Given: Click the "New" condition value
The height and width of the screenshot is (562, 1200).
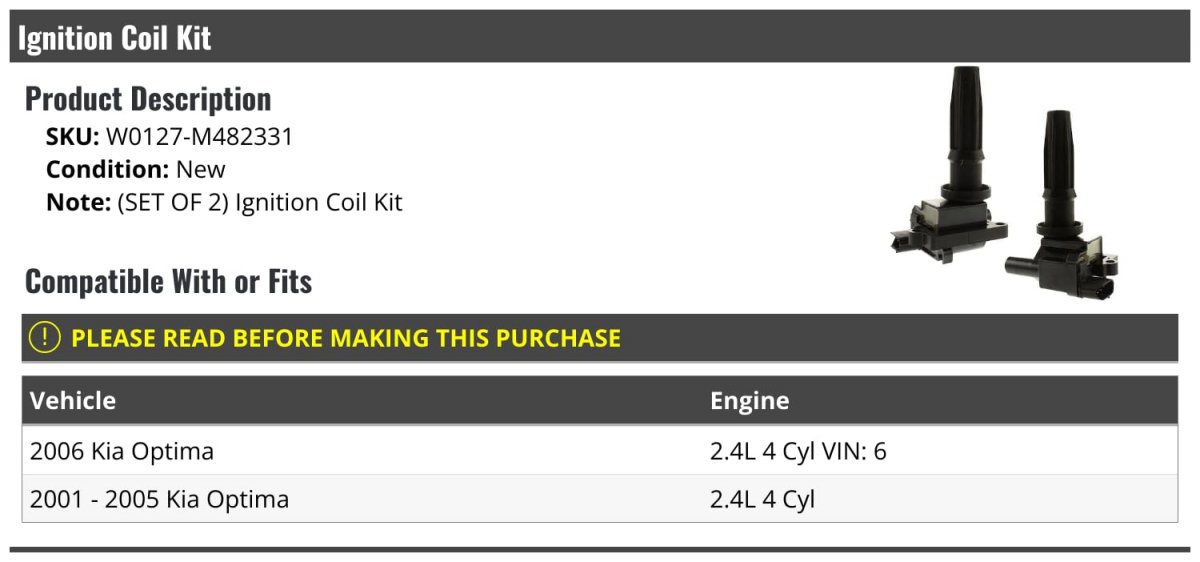Looking at the screenshot, I should click(201, 169).
